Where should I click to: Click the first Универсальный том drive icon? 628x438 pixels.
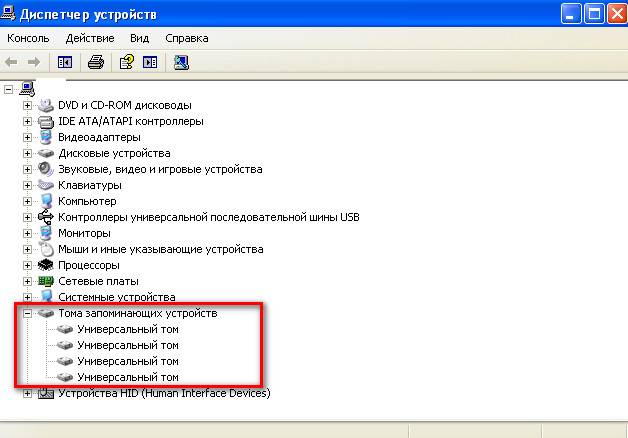(64, 330)
